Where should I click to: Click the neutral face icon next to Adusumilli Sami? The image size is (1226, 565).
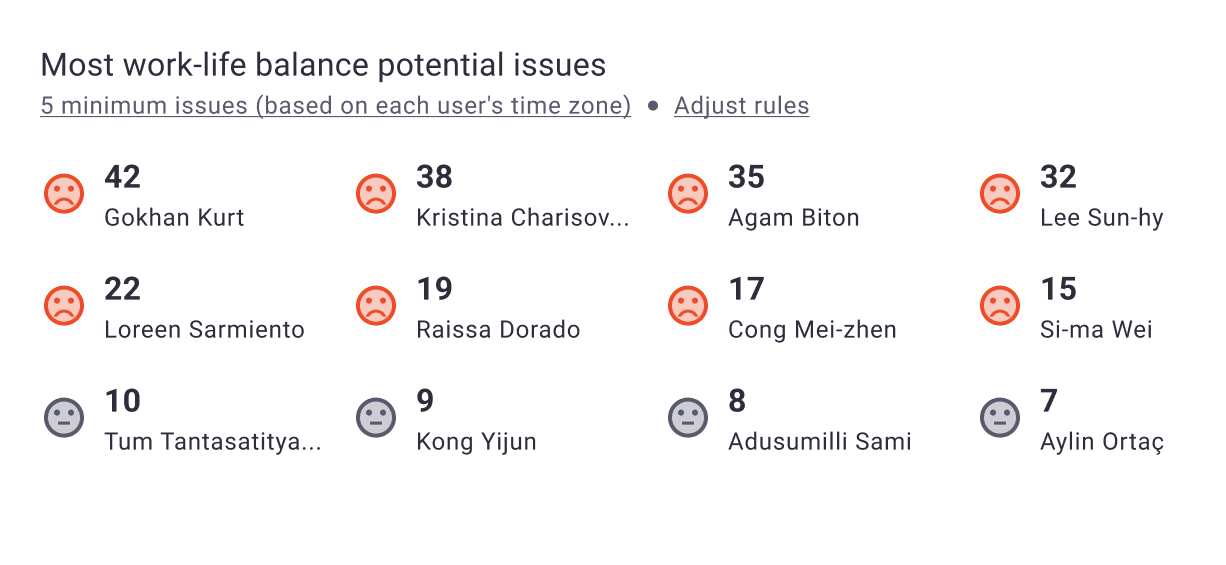(688, 417)
